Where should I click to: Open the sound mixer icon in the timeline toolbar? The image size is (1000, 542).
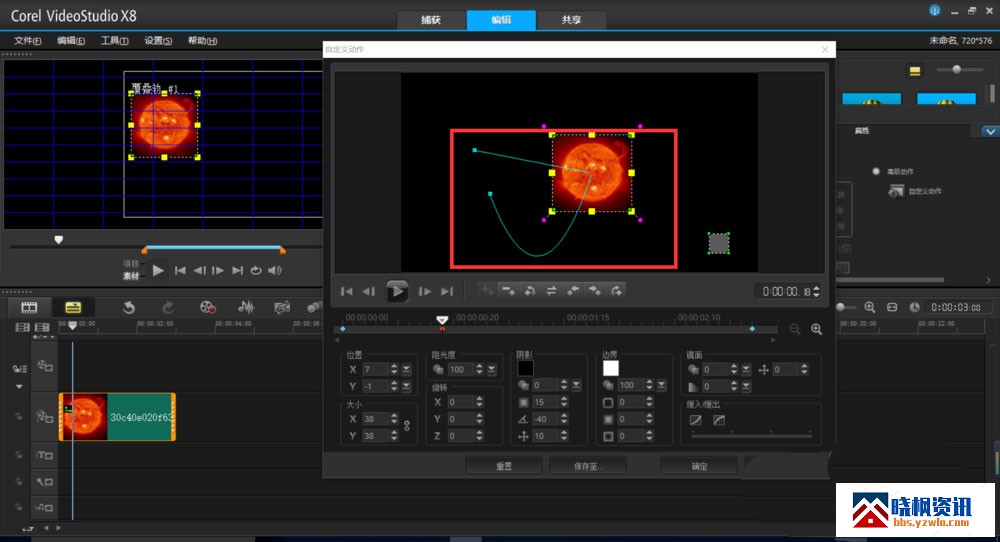(245, 307)
